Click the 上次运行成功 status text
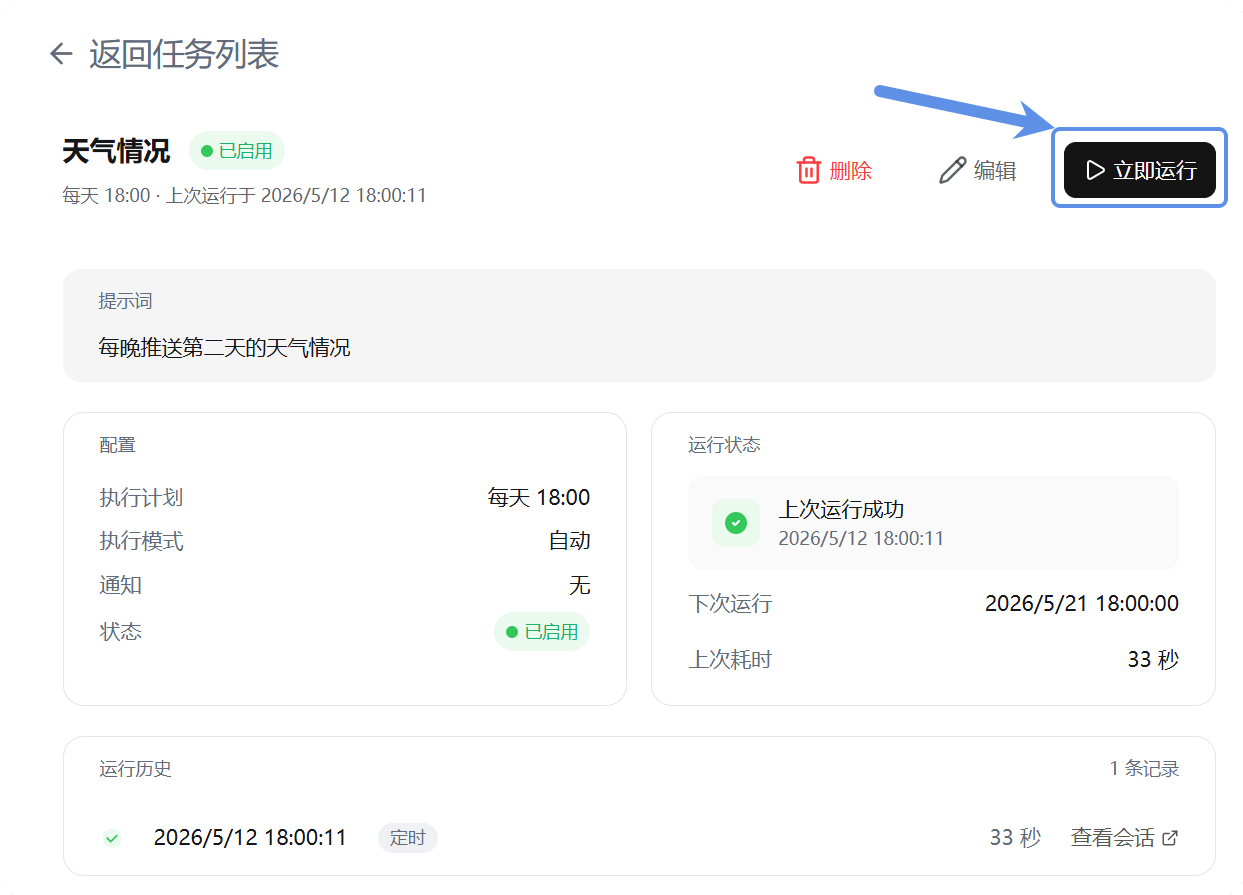Image resolution: width=1243 pixels, height=895 pixels. point(842,510)
